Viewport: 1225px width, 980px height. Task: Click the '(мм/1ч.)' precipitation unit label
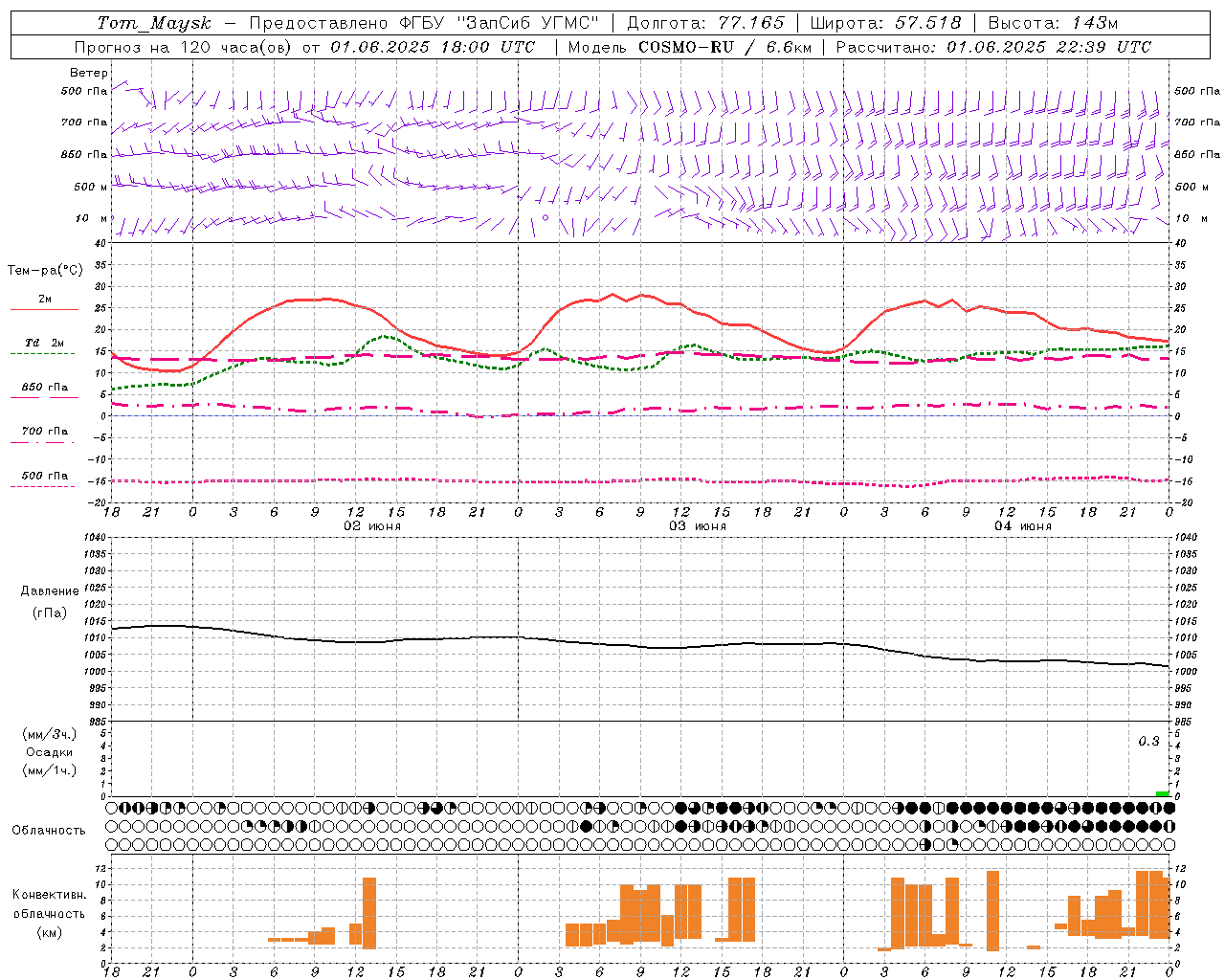point(50,770)
